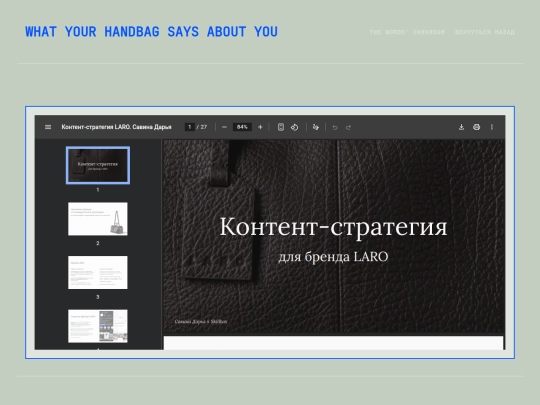Undo the last PDF annotation

point(335,127)
